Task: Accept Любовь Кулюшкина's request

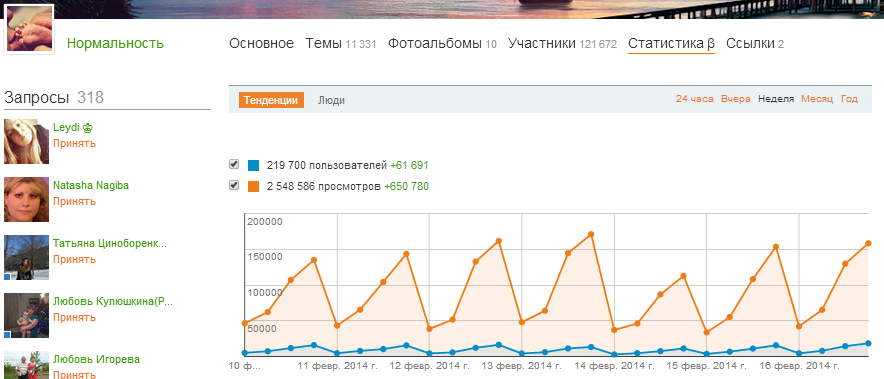Action: (74, 317)
